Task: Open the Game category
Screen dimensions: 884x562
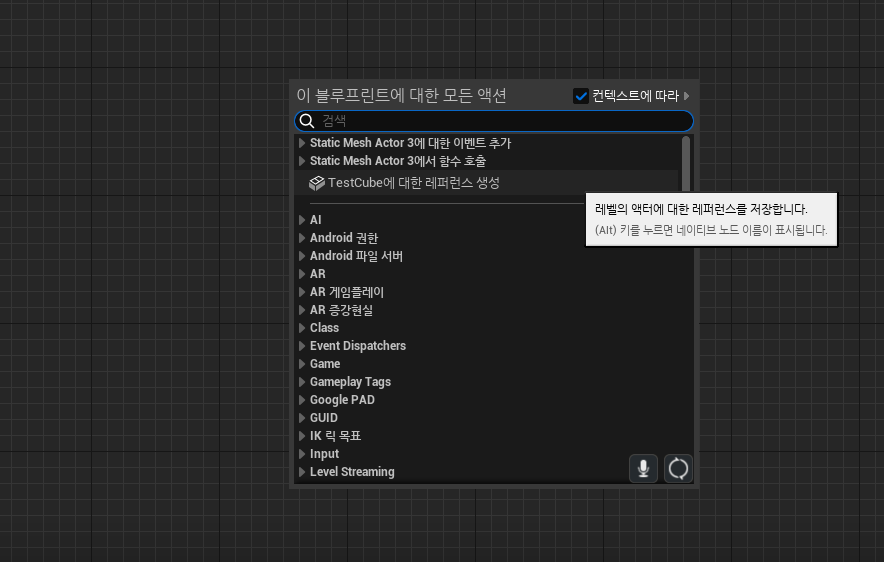Action: (x=325, y=364)
